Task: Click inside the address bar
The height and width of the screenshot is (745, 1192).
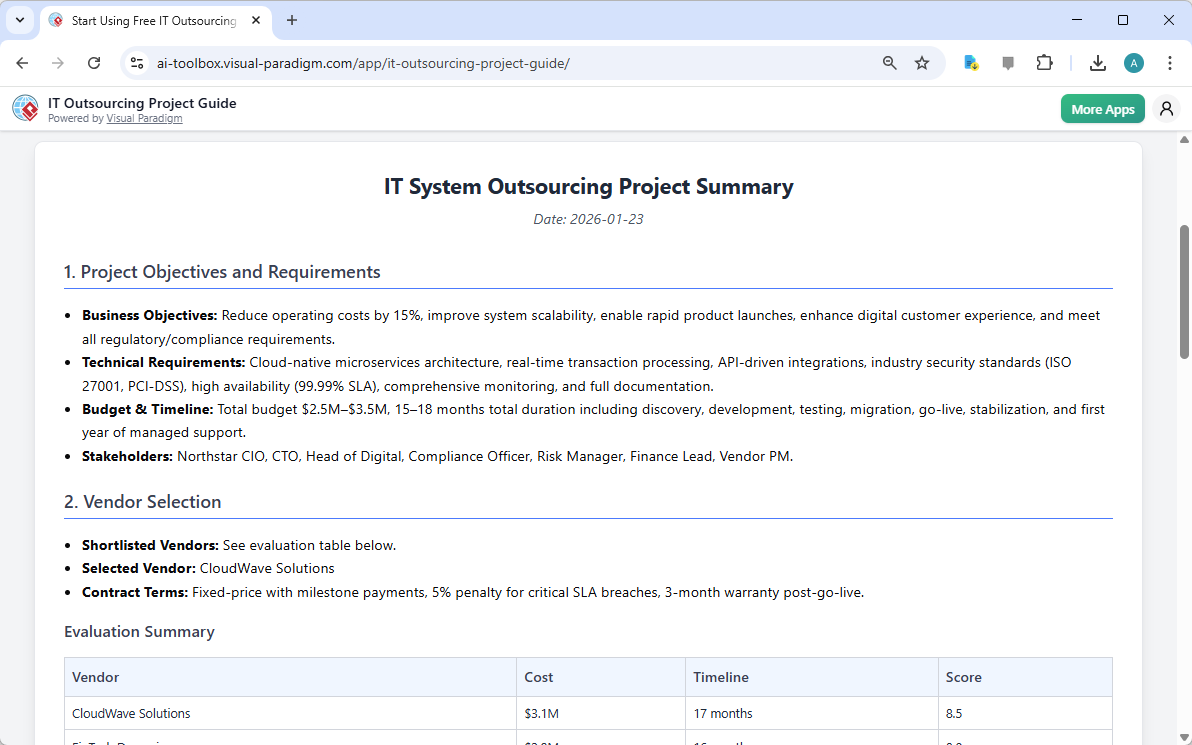Action: coord(400,62)
